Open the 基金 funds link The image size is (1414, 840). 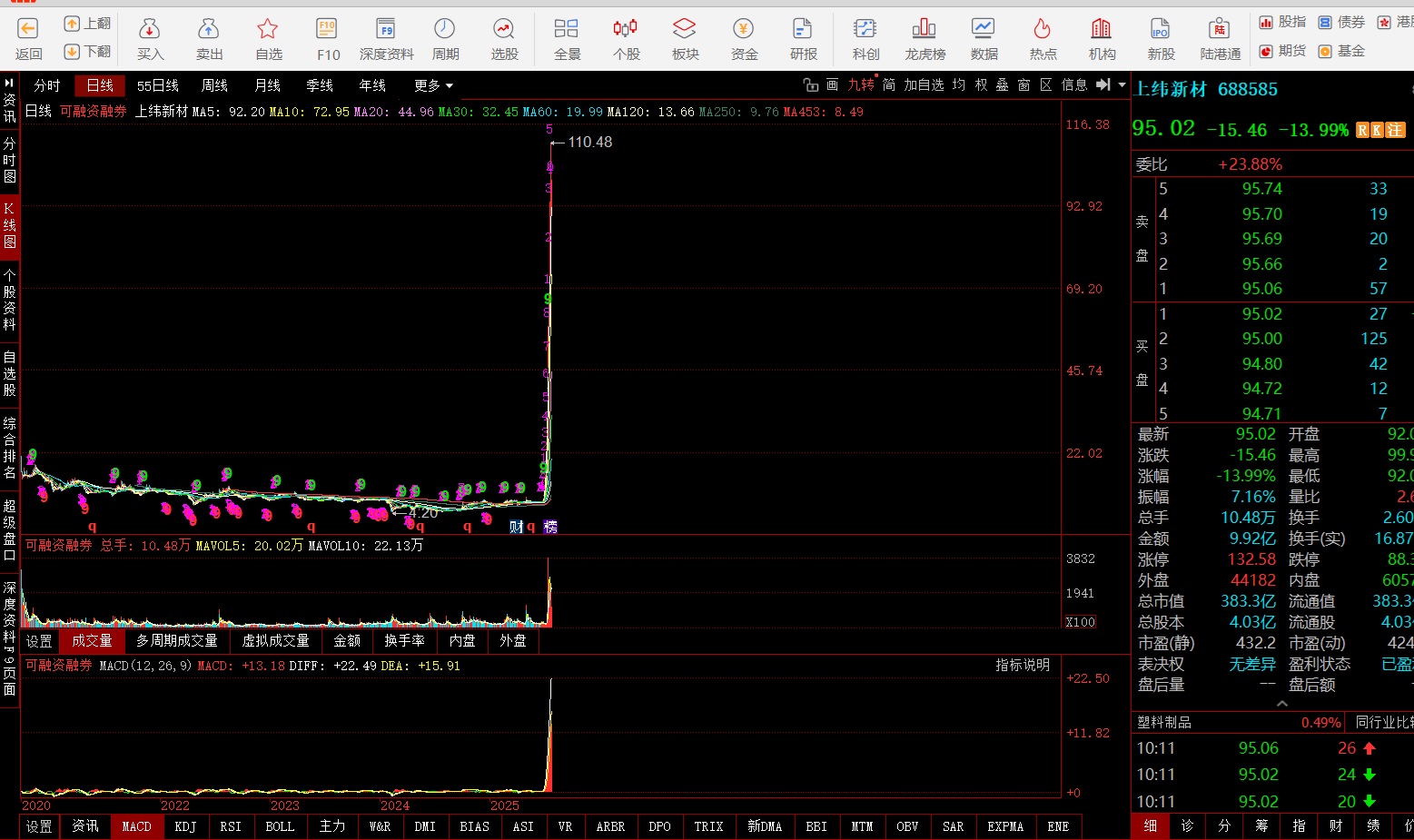tap(1341, 51)
